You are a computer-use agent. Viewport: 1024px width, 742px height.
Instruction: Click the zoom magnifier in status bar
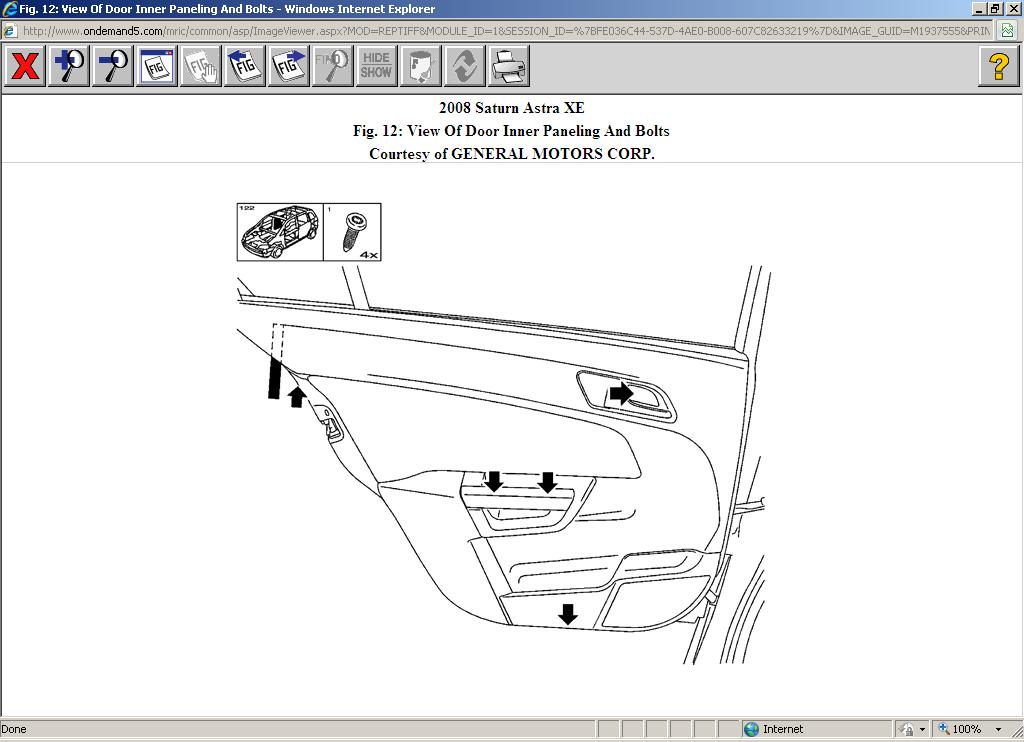(x=944, y=728)
